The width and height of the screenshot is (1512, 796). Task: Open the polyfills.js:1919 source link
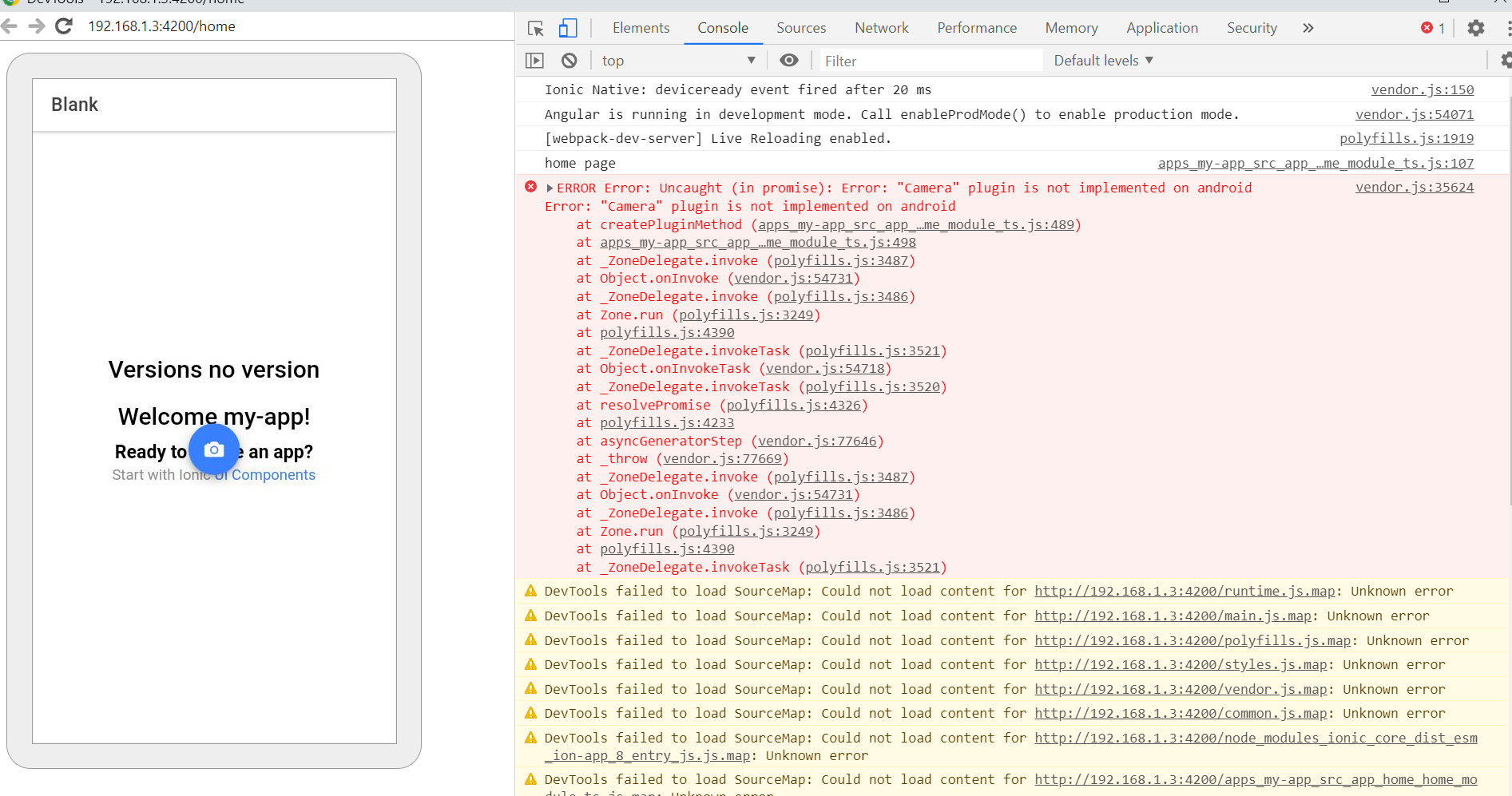(x=1407, y=138)
